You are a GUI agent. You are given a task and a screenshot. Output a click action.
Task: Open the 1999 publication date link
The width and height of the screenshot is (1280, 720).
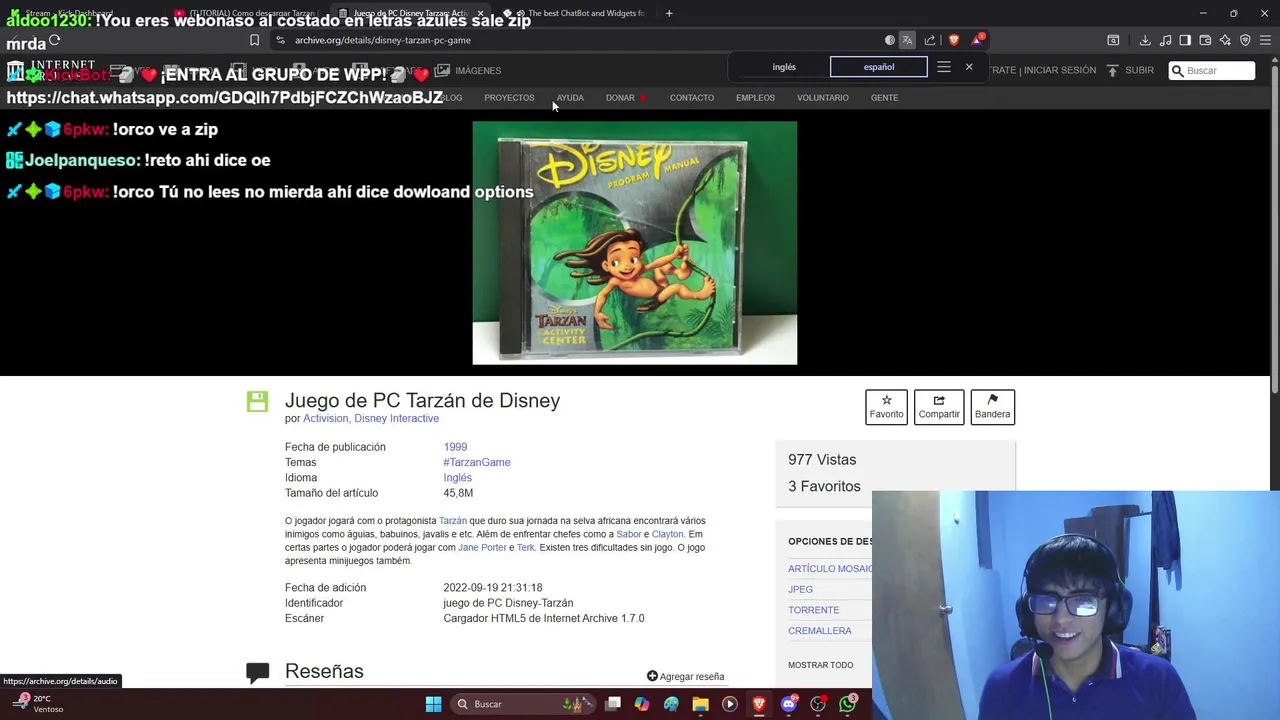coord(455,447)
